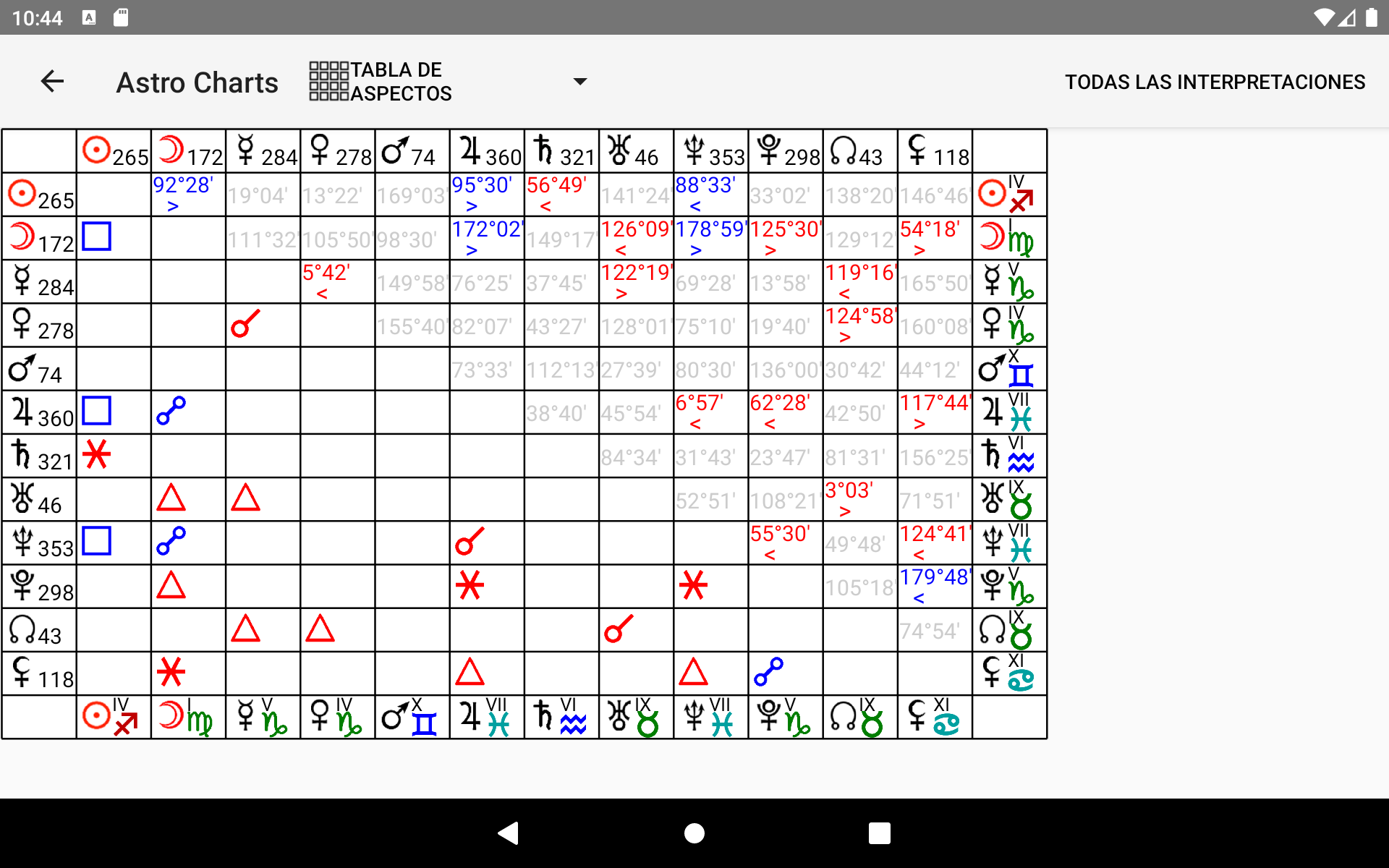Tap Android recent apps square button
The image size is (1389, 868).
click(880, 833)
